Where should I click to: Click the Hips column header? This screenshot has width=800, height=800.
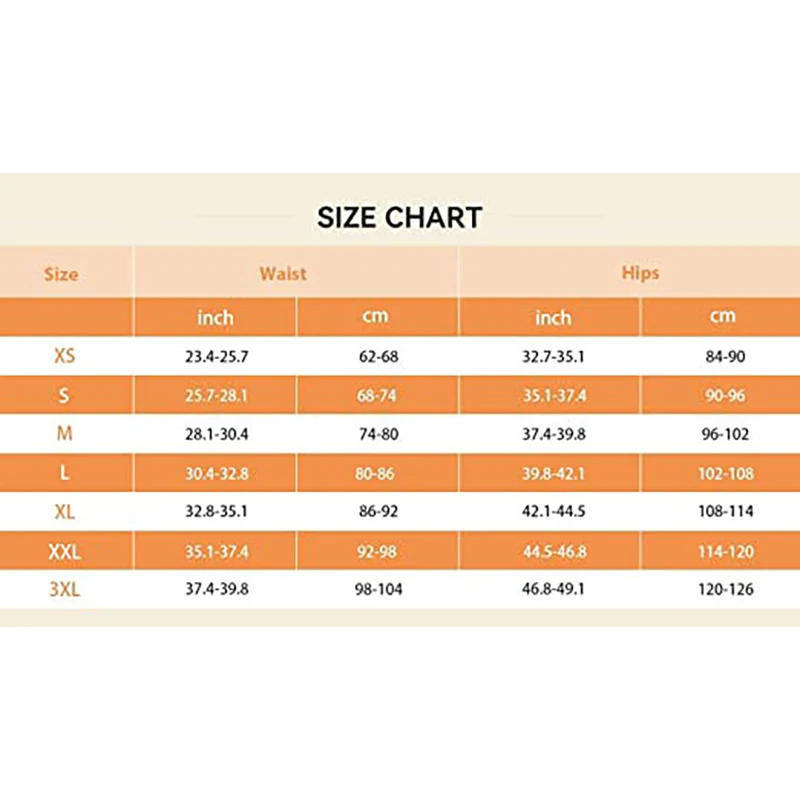(640, 273)
